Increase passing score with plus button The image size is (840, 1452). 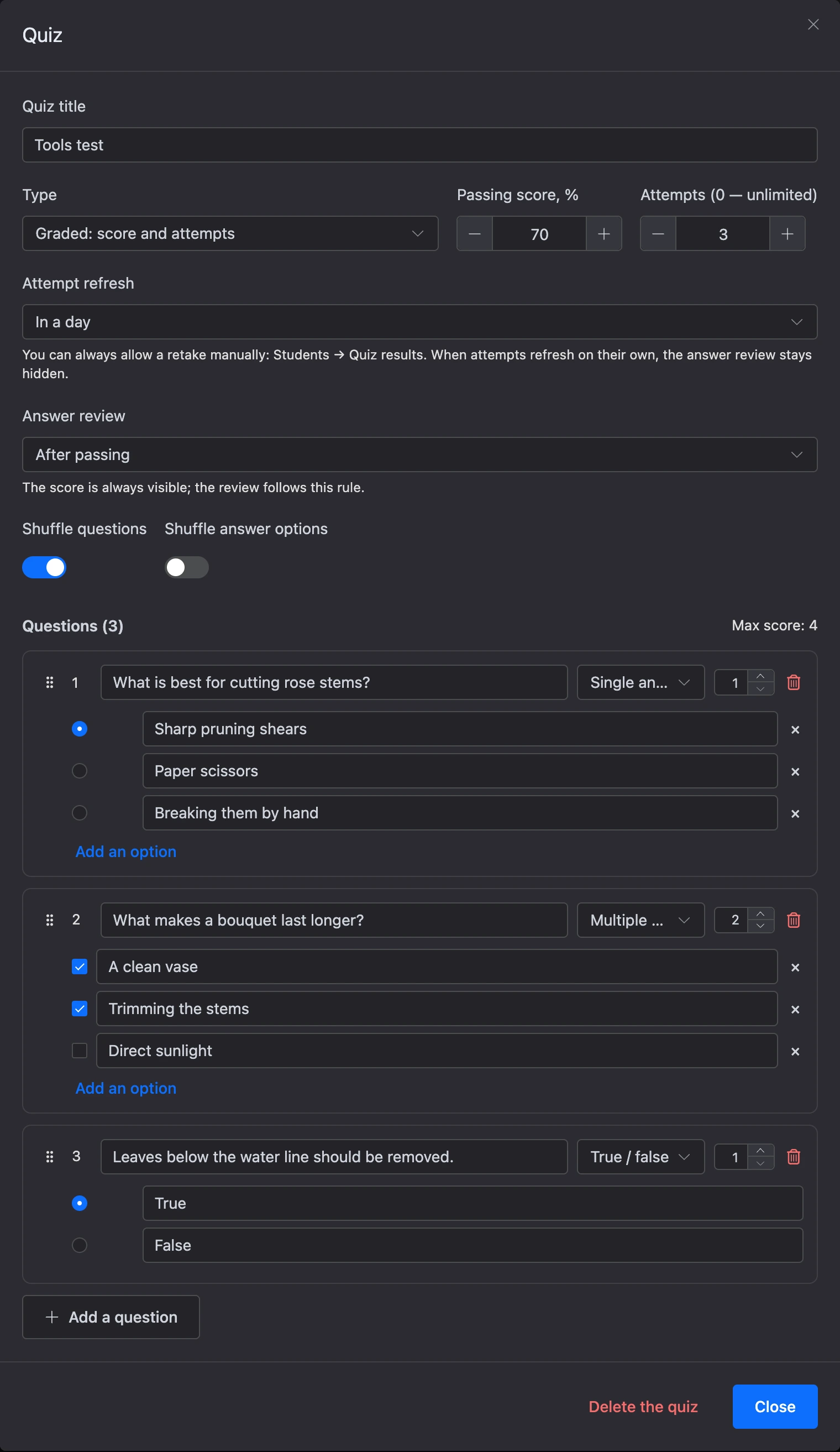pos(604,233)
